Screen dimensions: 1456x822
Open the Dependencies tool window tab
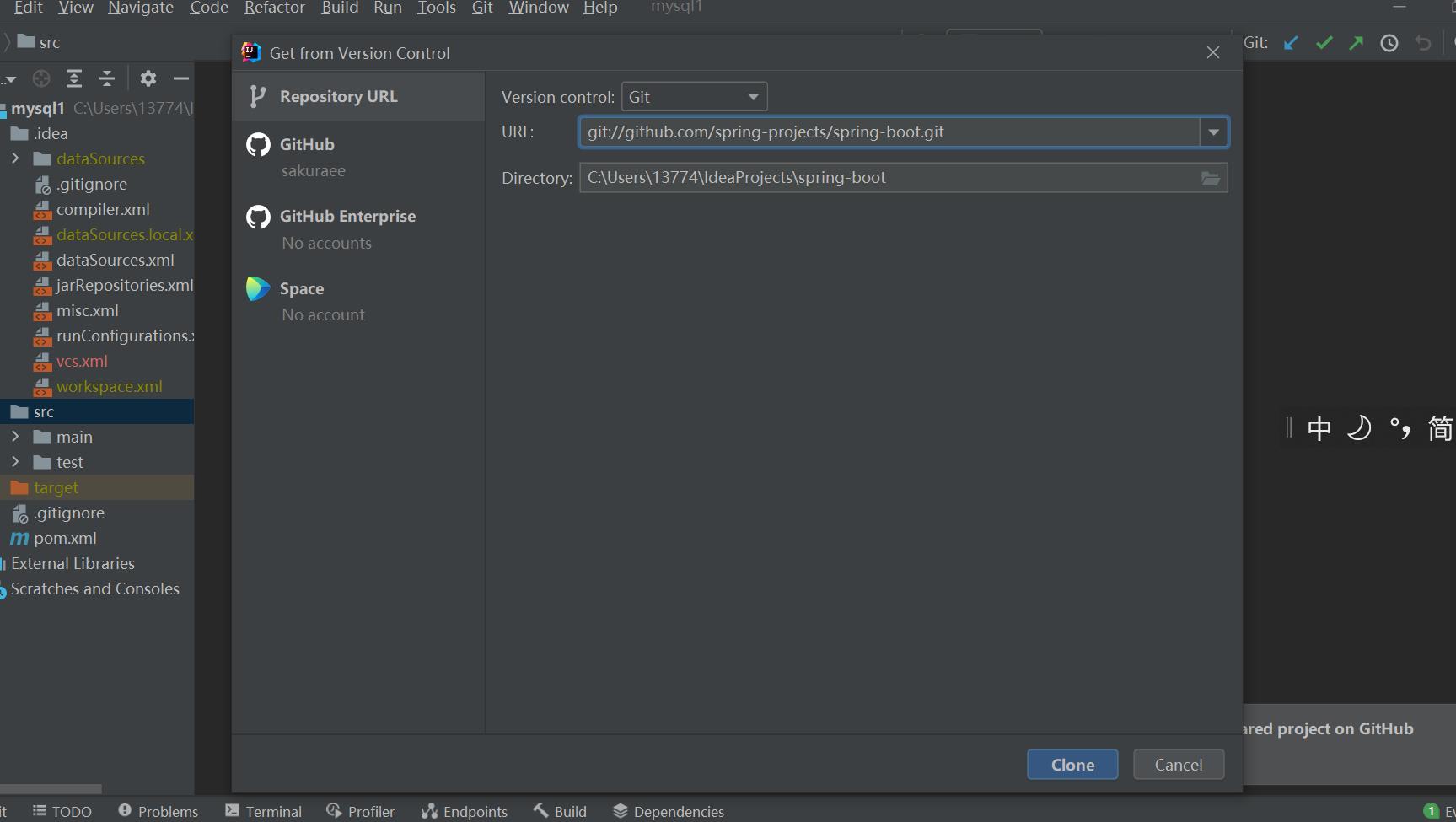click(669, 811)
